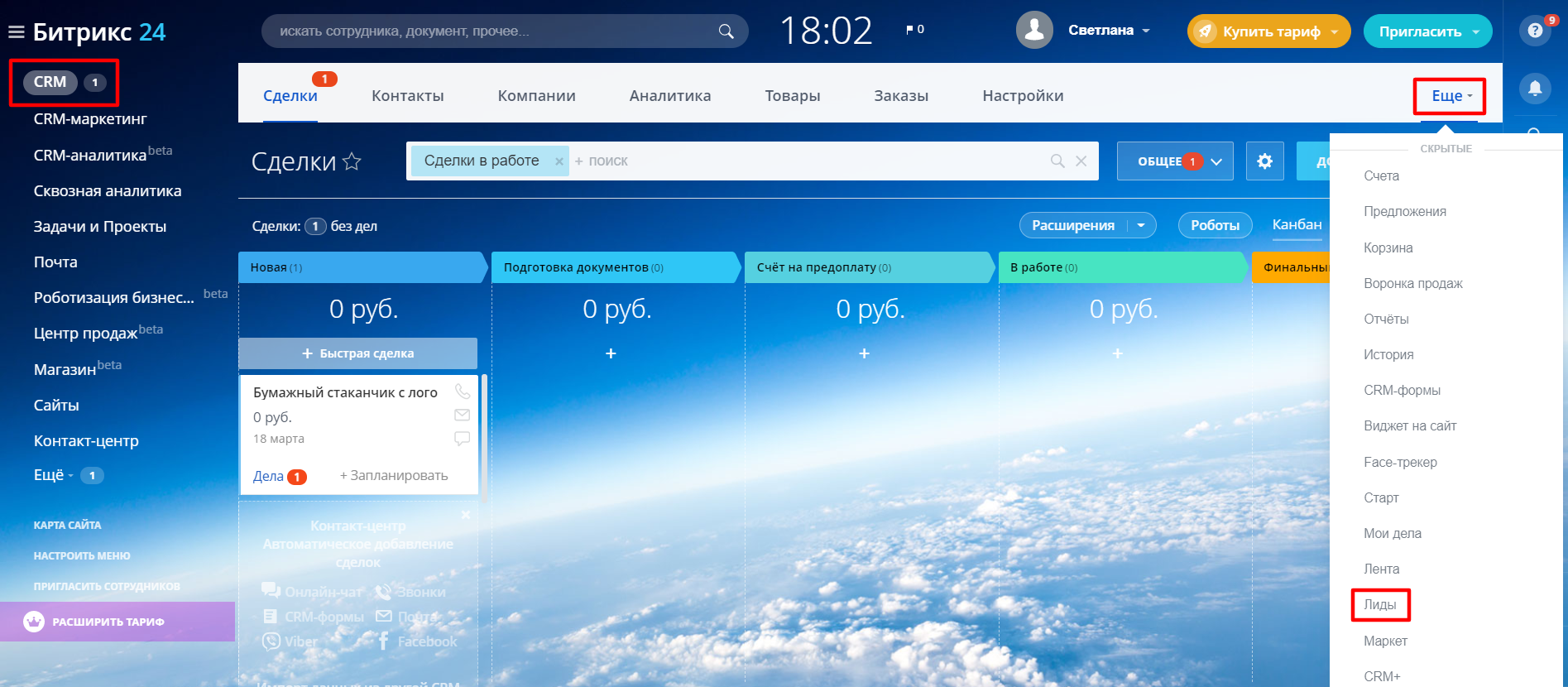This screenshot has height=687, width=1568.
Task: Open the help question mark icon
Action: click(1535, 31)
